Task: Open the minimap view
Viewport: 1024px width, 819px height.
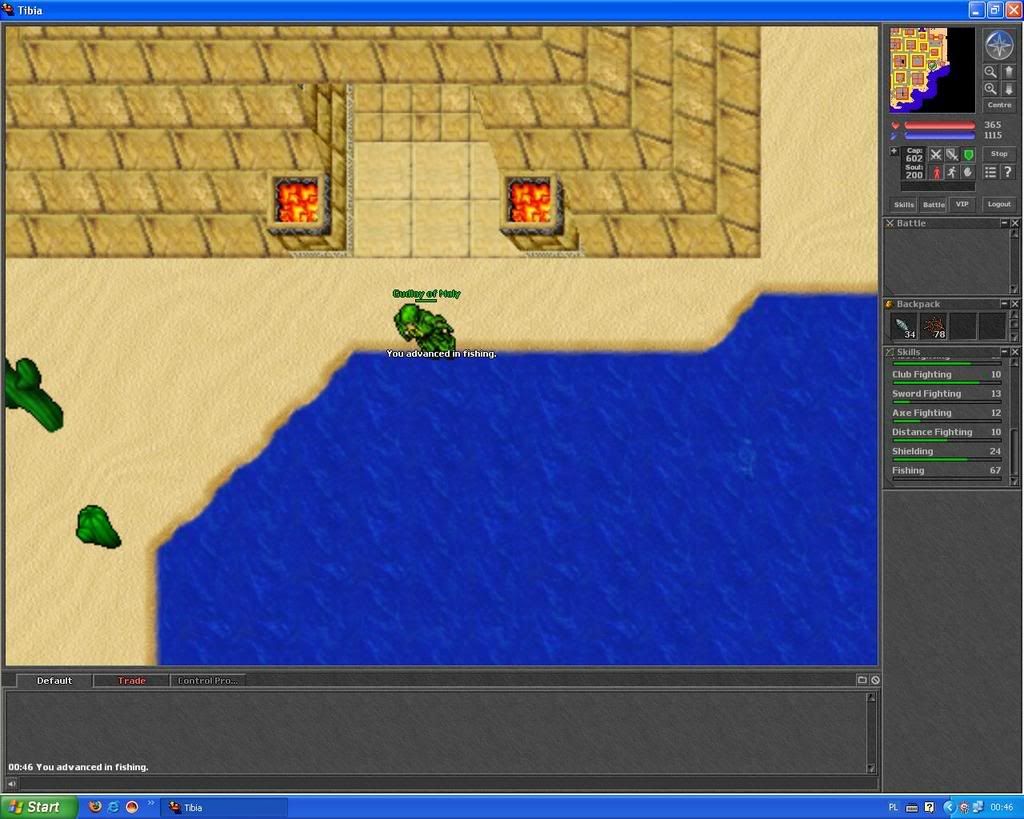Action: tap(932, 70)
